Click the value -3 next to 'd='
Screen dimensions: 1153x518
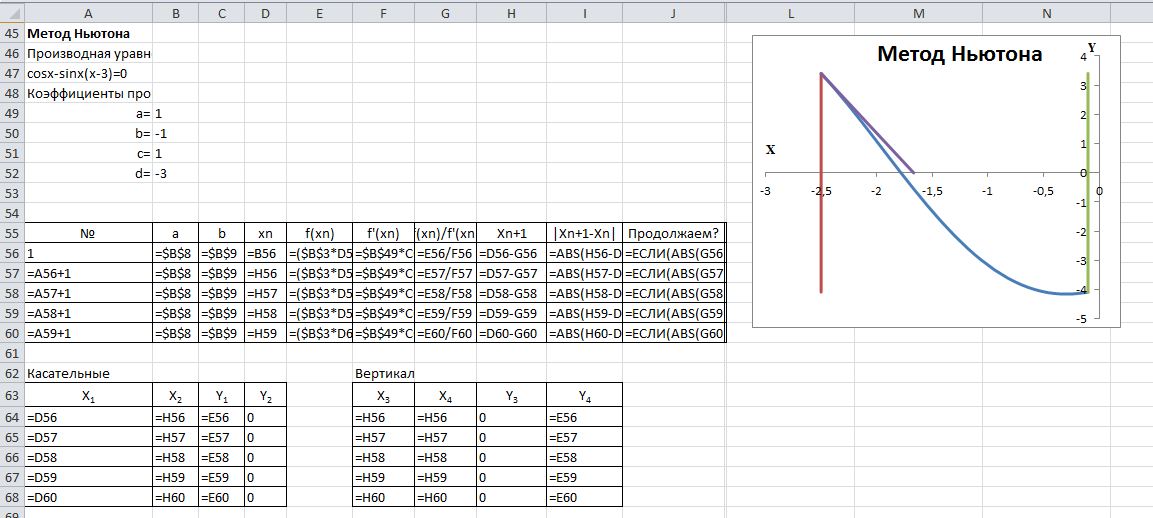pos(175,174)
